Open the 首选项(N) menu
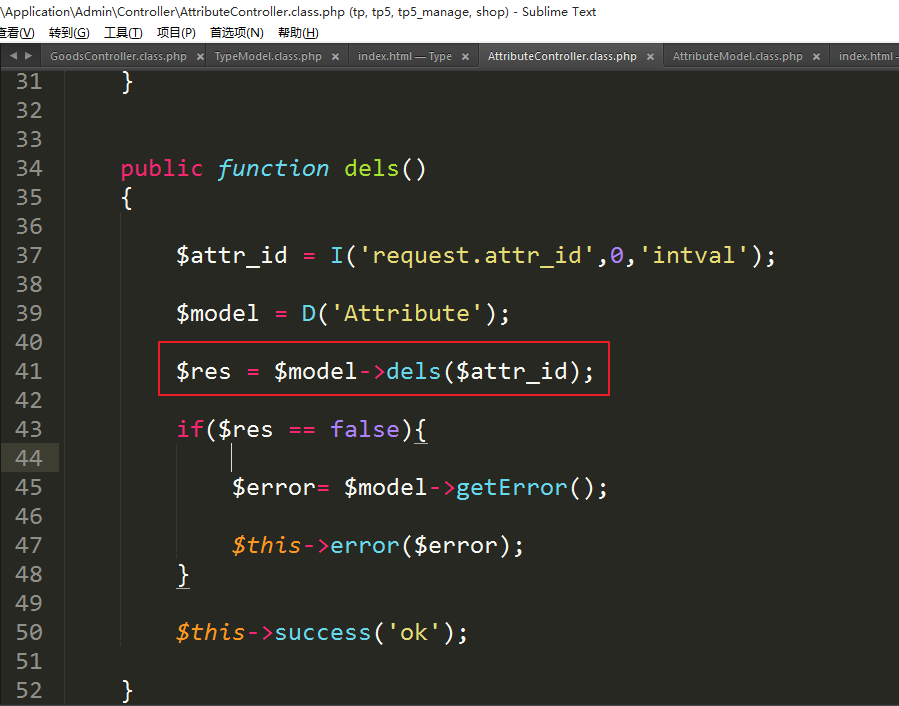 [236, 33]
